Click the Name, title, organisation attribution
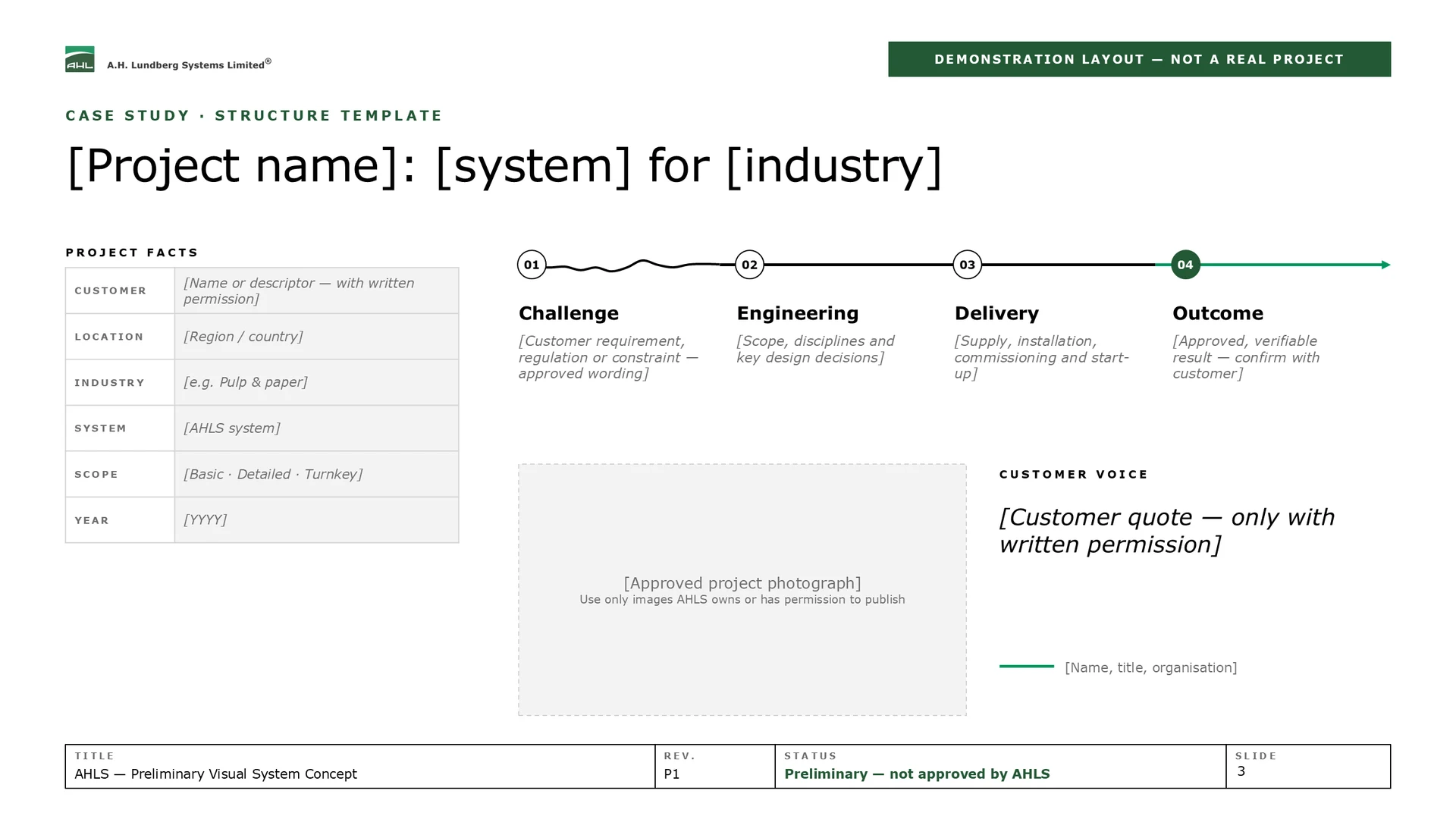The height and width of the screenshot is (819, 1456). pos(1150,667)
